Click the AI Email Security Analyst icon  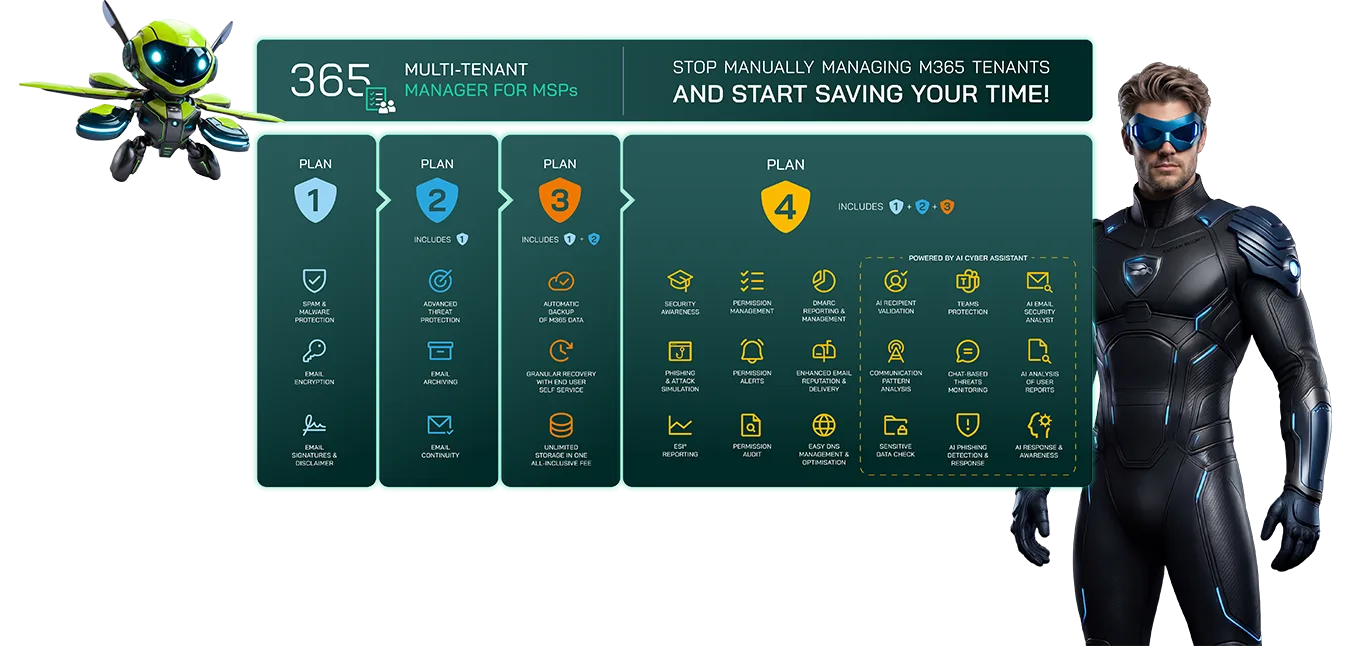(1039, 281)
